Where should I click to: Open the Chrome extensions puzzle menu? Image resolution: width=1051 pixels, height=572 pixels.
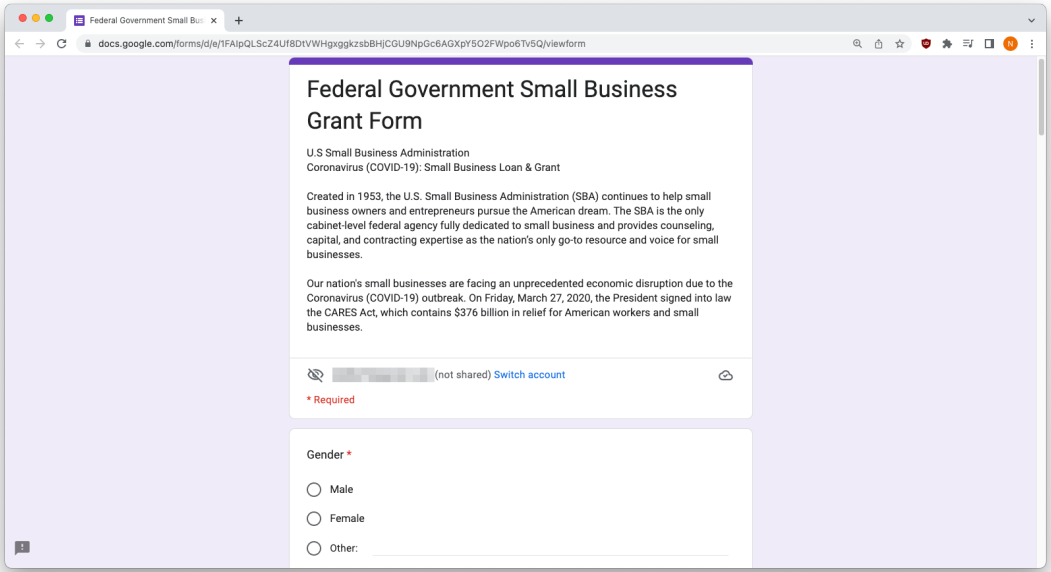click(x=947, y=44)
